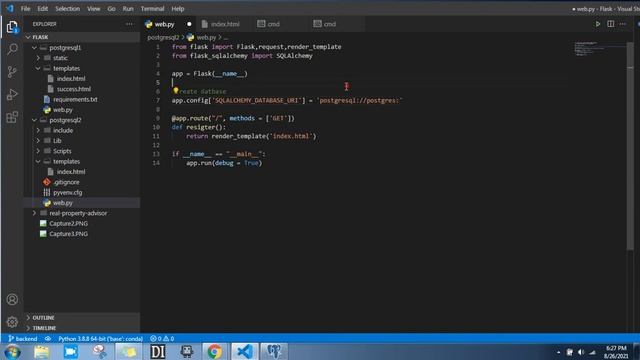Image resolution: width=640 pixels, height=360 pixels.
Task: Open the Selection menu
Action: [x=67, y=9]
